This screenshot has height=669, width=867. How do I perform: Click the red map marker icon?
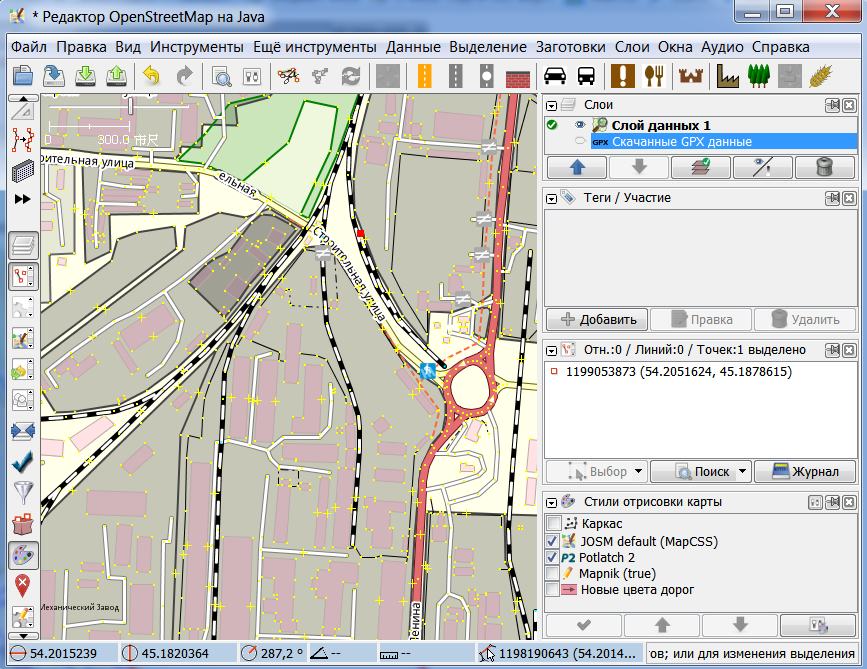click(x=23, y=586)
